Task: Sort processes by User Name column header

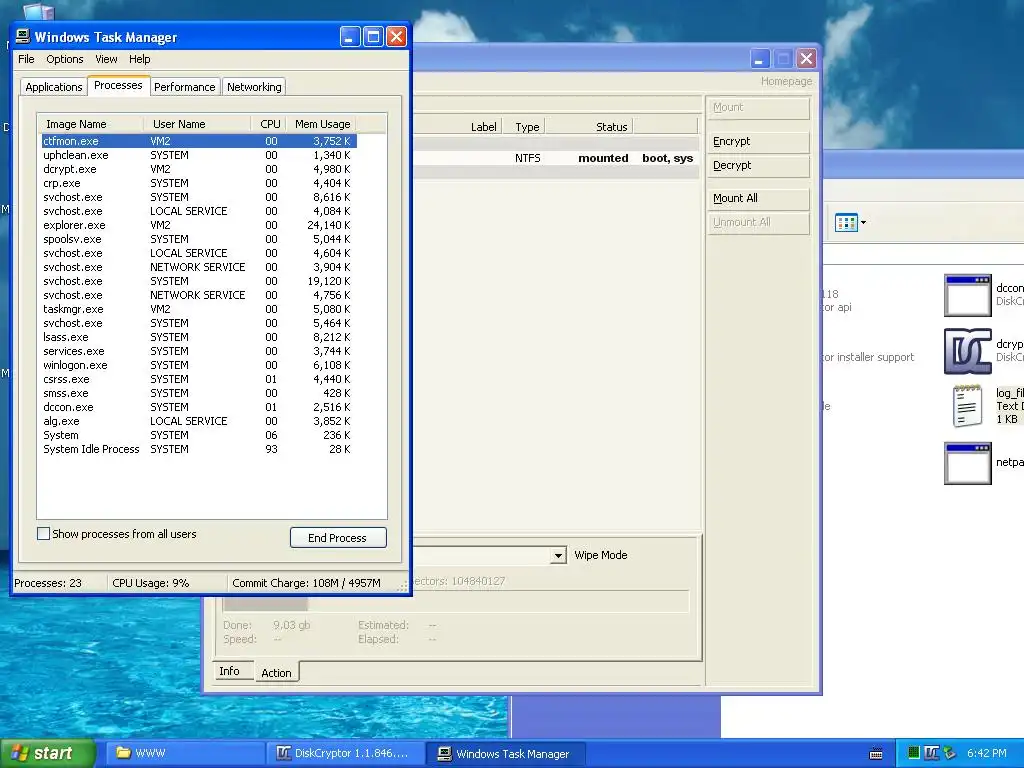Action: pos(197,124)
